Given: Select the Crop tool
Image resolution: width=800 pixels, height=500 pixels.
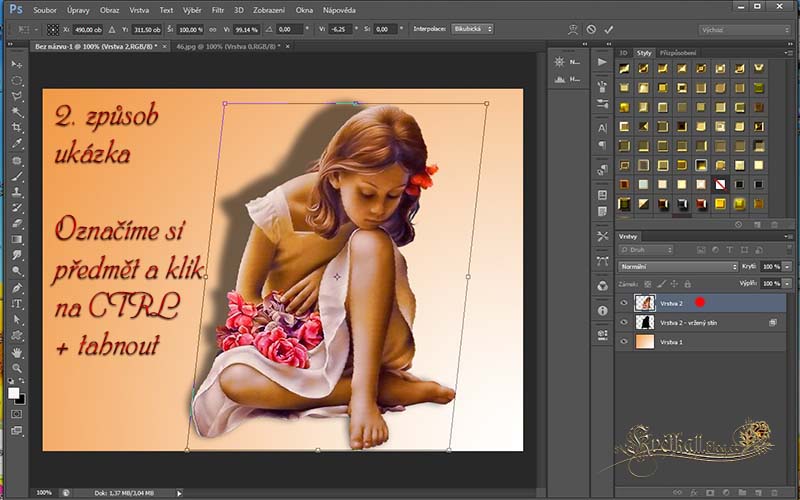Looking at the screenshot, I should click(x=17, y=128).
